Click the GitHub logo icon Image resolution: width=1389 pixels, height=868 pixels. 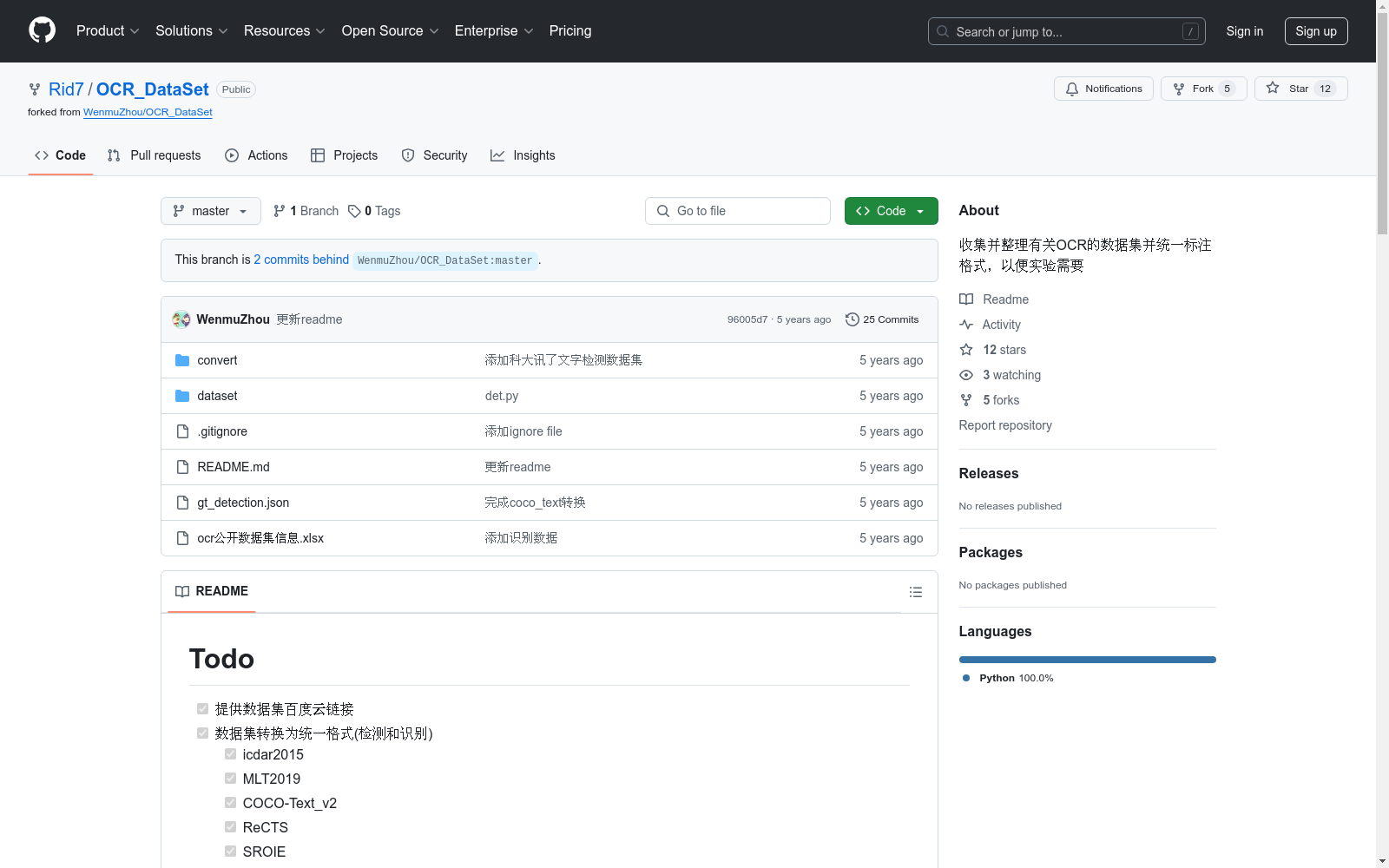coord(42,30)
